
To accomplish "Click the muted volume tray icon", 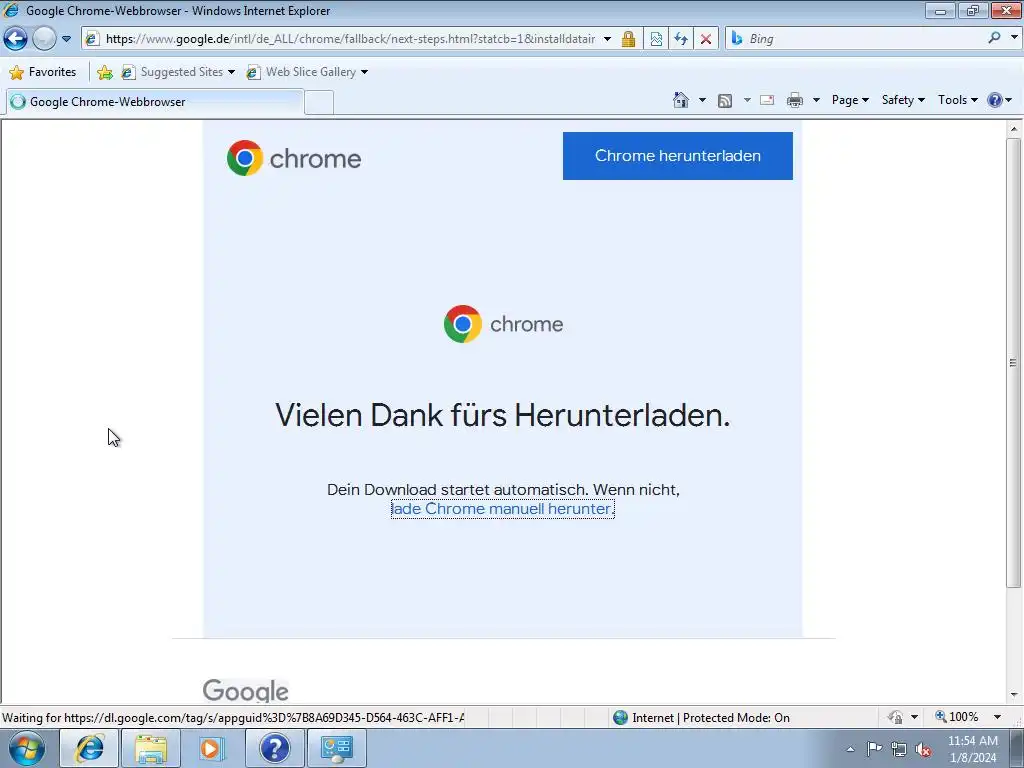I will pyautogui.click(x=923, y=749).
